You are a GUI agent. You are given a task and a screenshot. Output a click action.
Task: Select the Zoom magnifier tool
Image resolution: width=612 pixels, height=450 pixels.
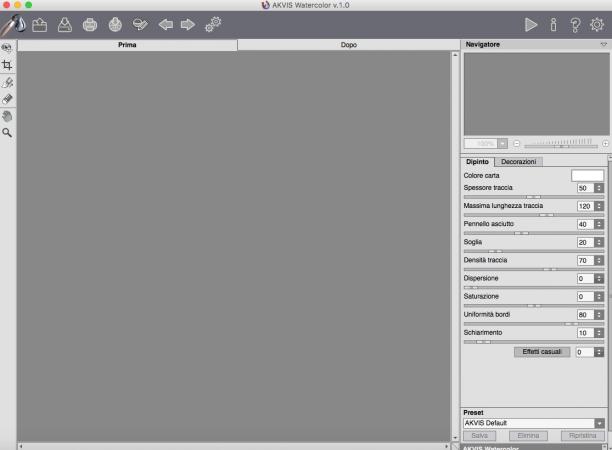point(7,133)
